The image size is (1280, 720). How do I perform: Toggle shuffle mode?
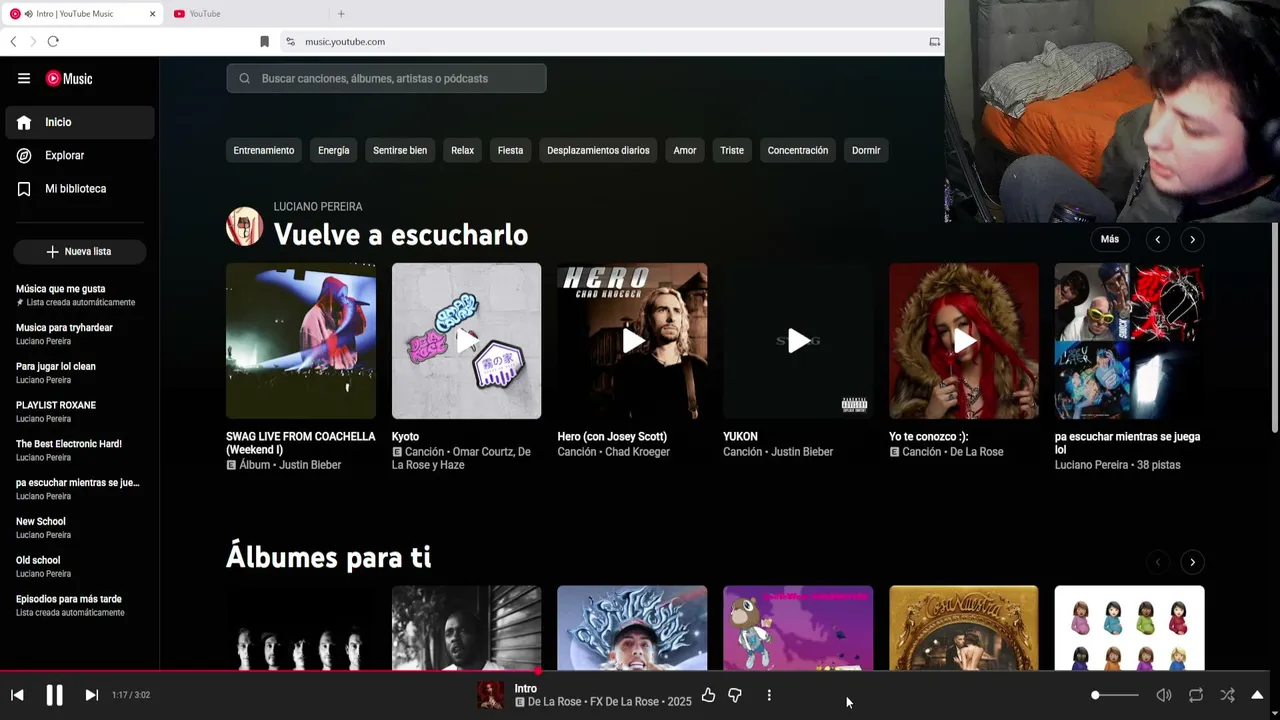[1228, 695]
